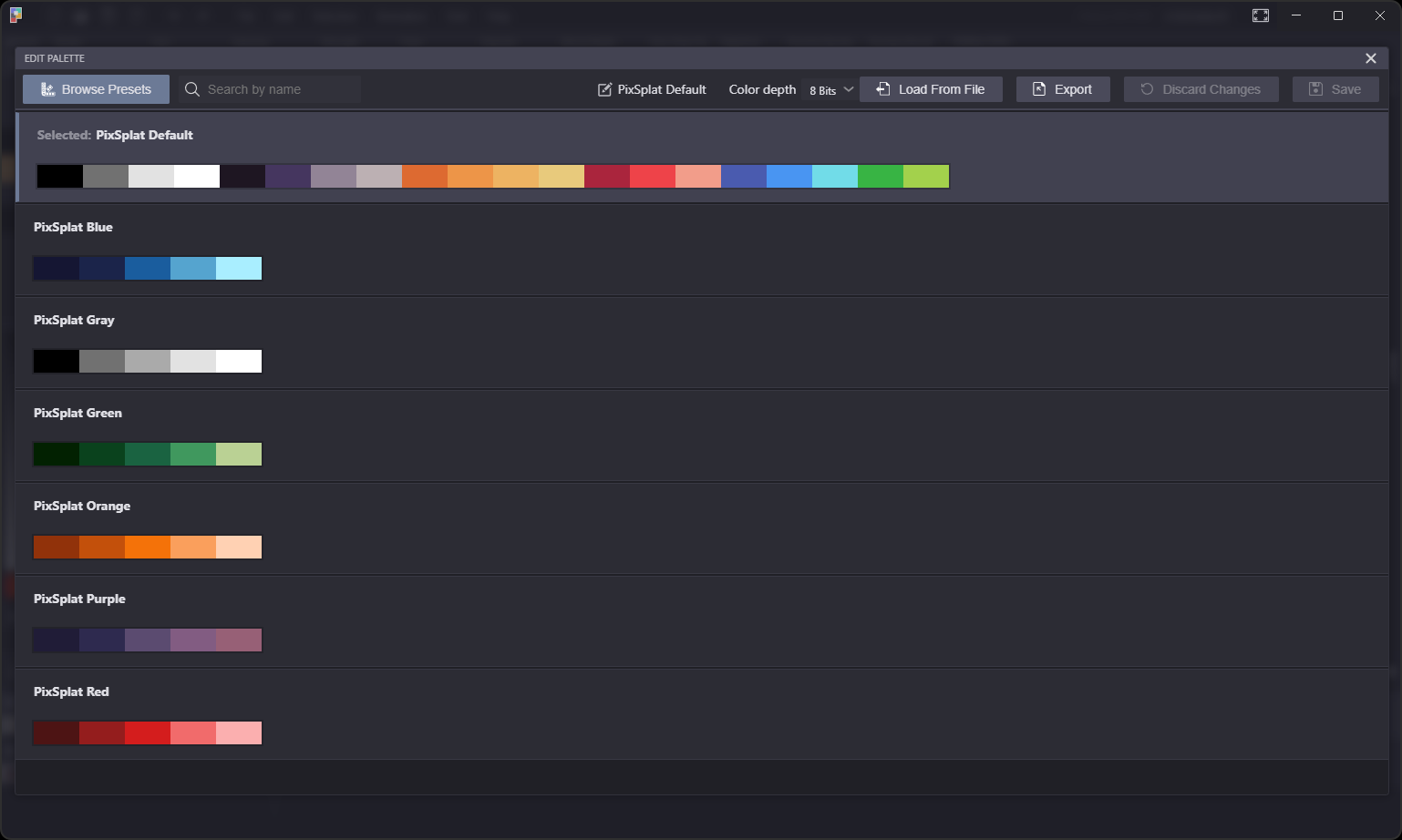
Task: Close the Edit Palette dialog
Action: pos(1370,58)
